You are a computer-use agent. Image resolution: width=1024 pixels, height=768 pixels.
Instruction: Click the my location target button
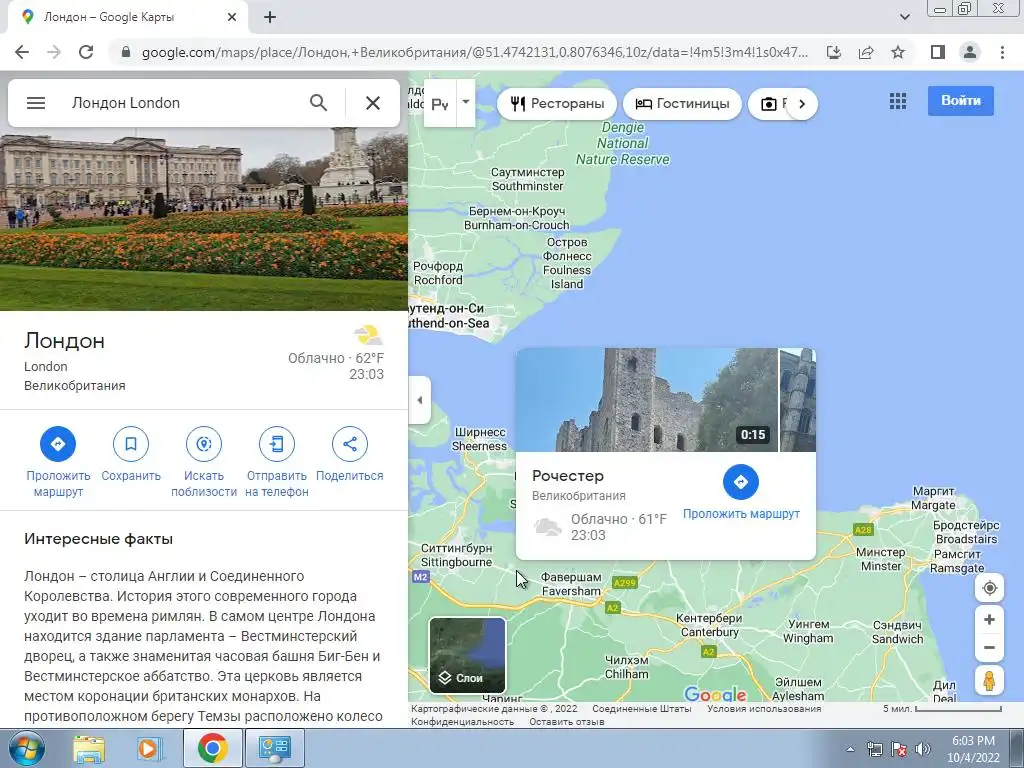(x=989, y=588)
